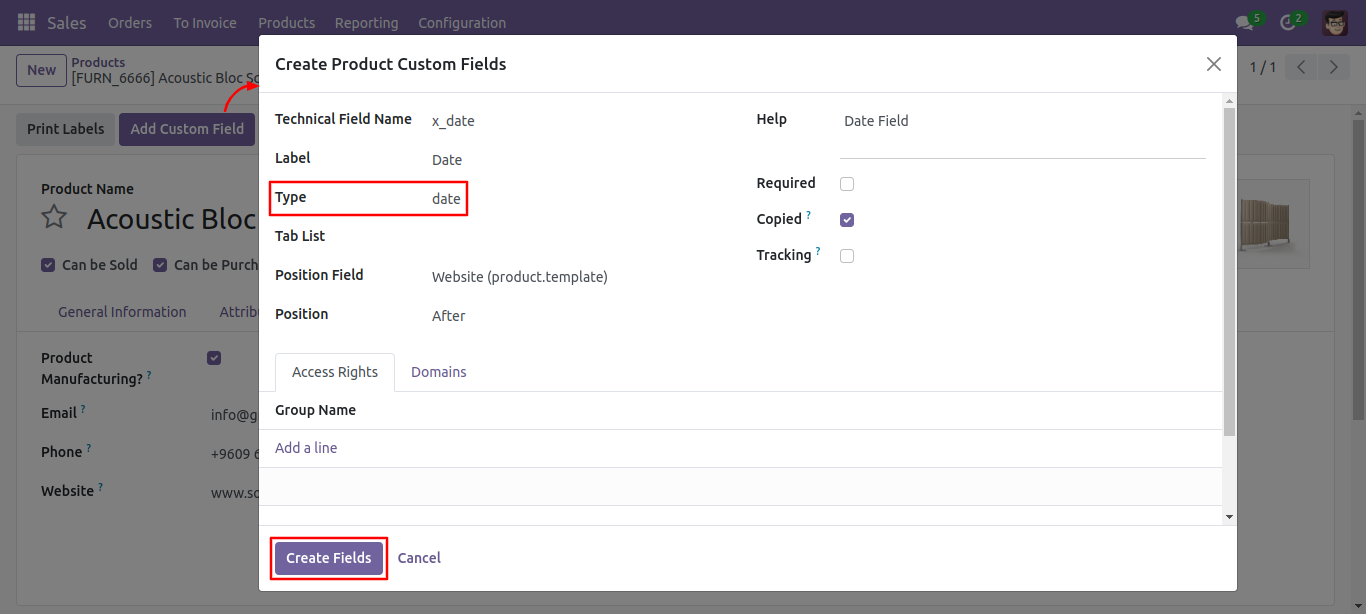Click Add a line link
Viewport: 1366px width, 614px height.
pos(306,448)
